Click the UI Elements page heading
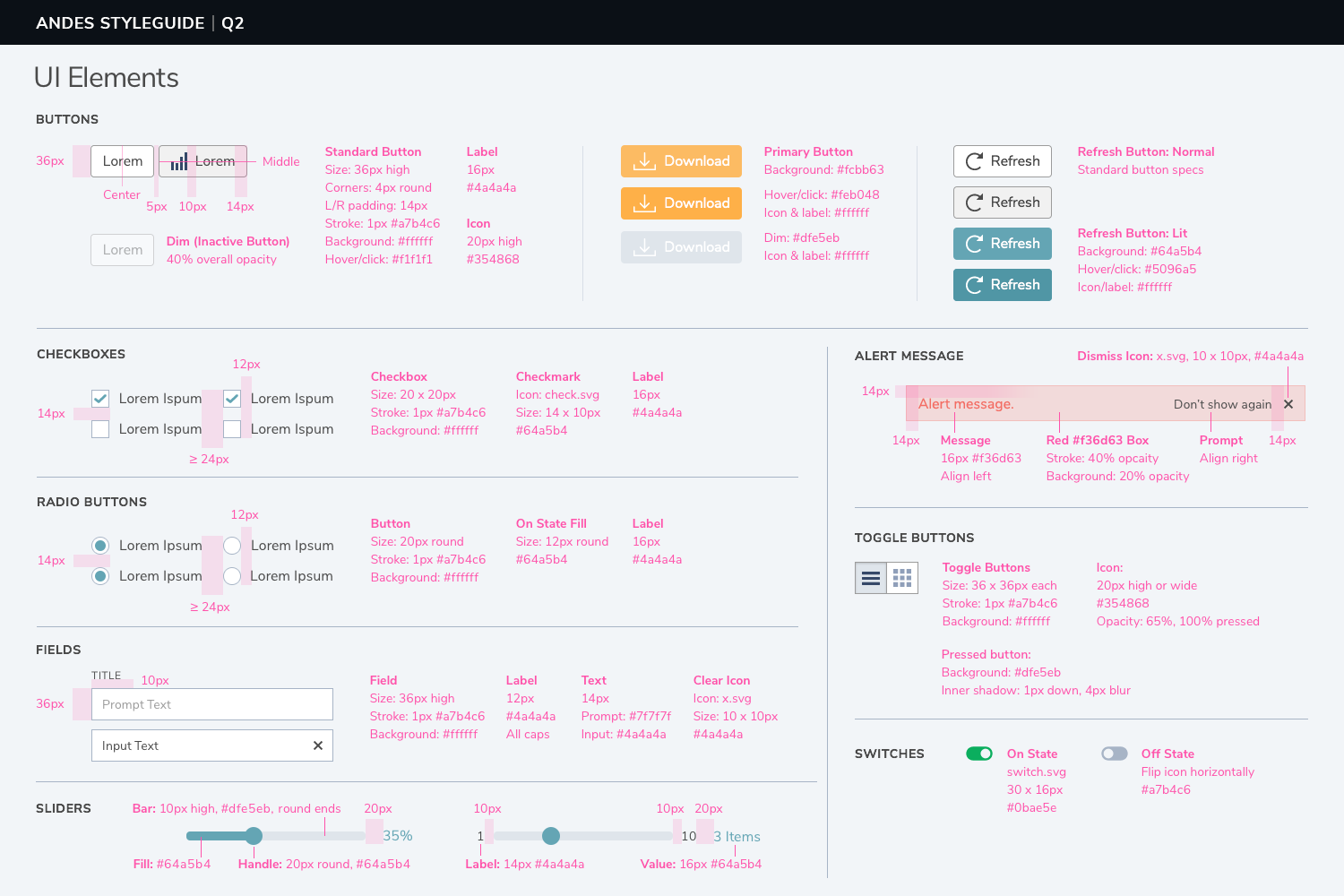The width and height of the screenshot is (1344, 896). (107, 78)
